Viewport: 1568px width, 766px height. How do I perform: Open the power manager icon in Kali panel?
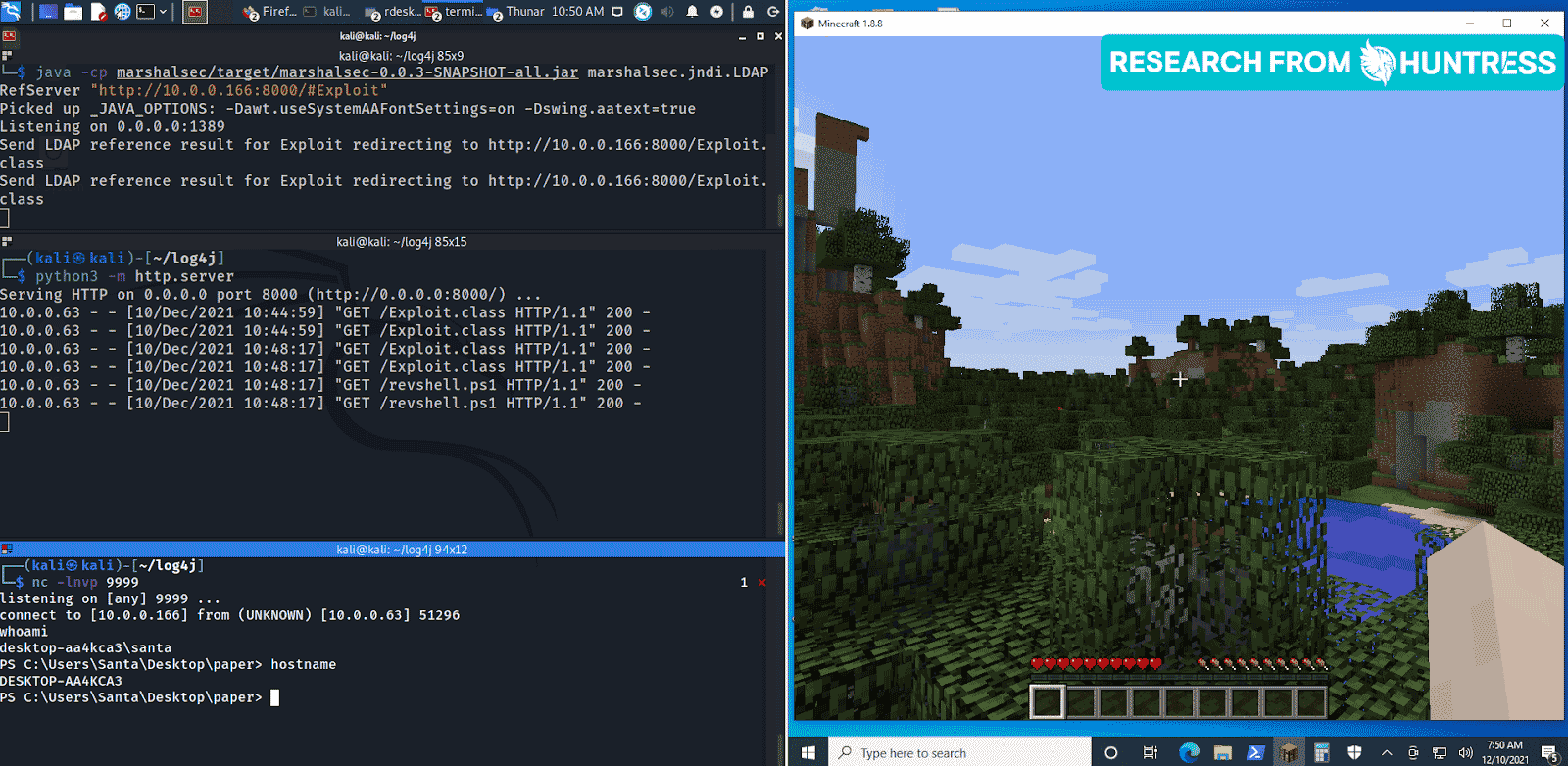coord(716,12)
